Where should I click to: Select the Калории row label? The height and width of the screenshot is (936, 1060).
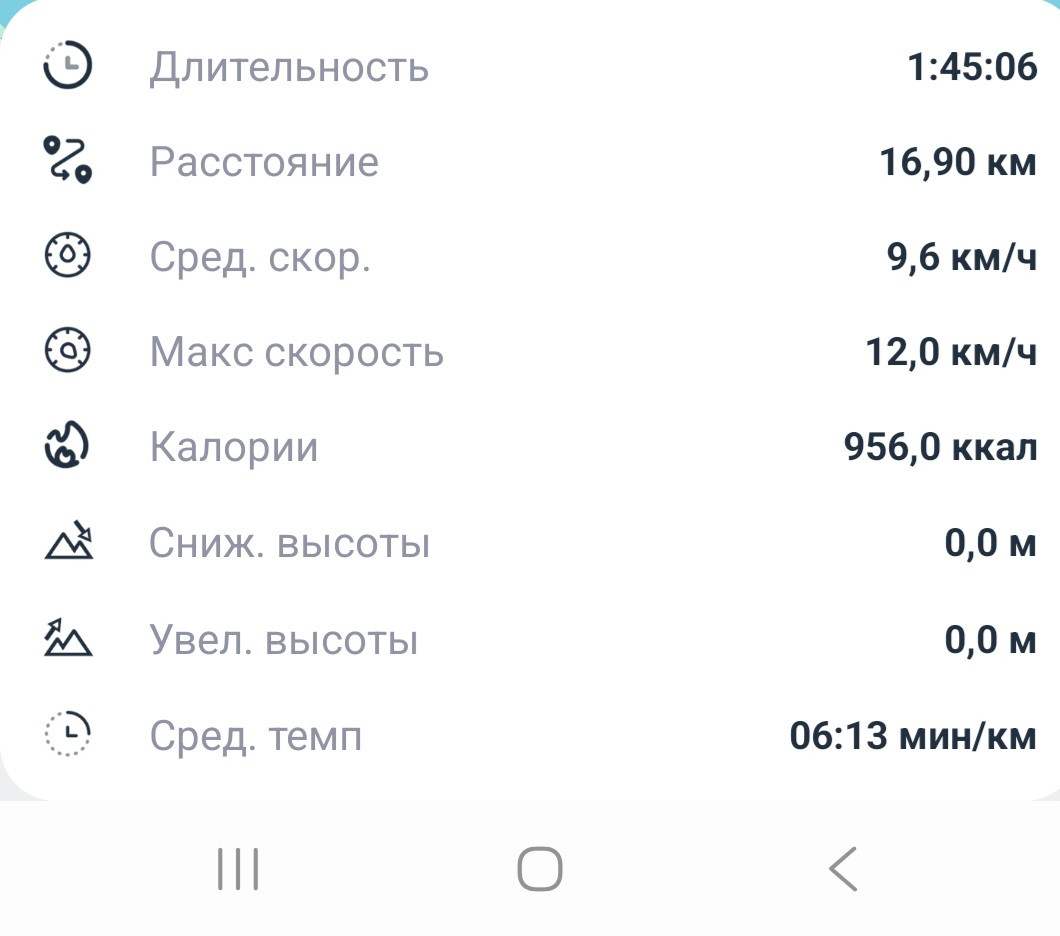pos(234,447)
